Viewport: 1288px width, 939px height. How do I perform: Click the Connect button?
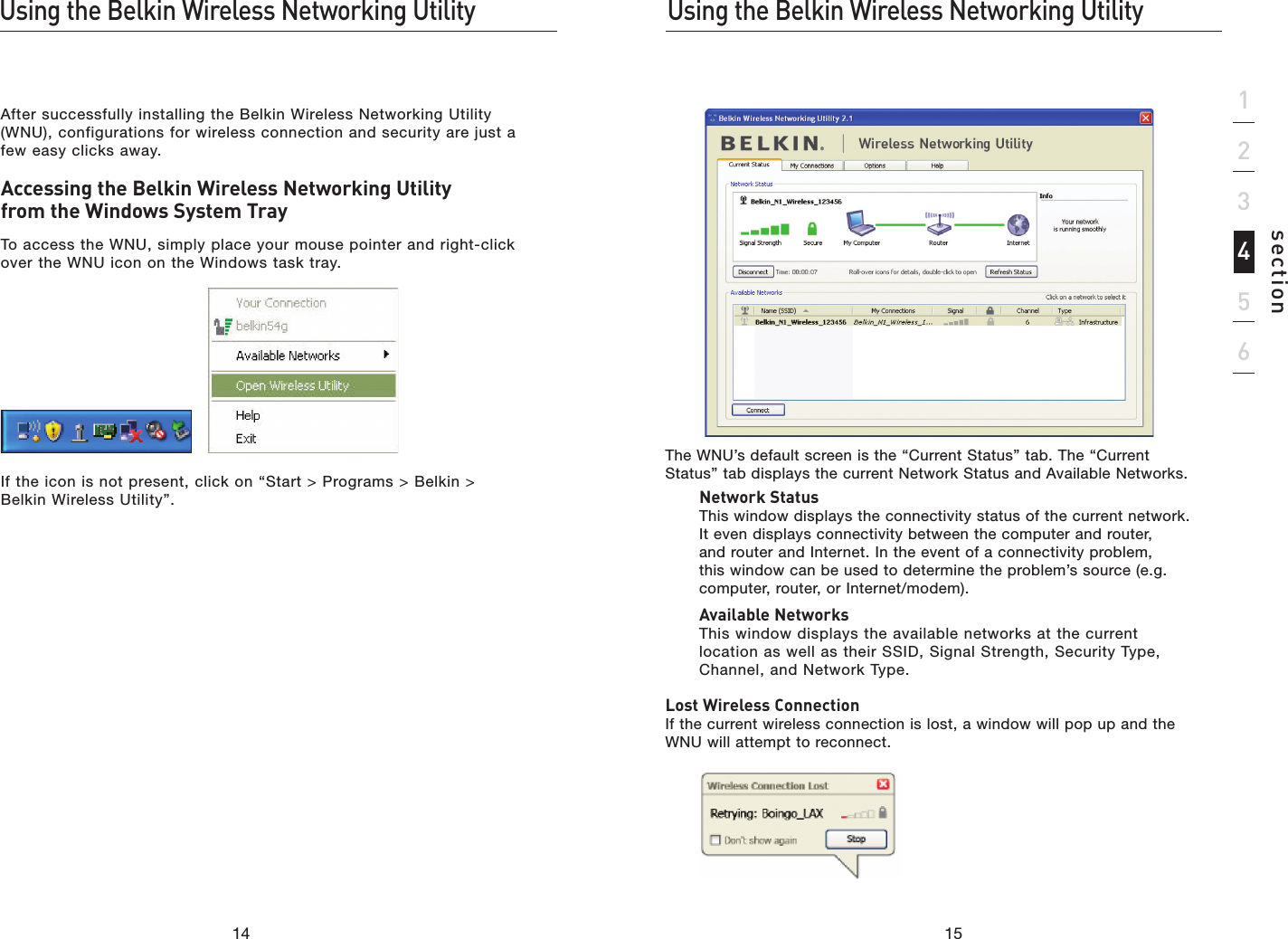pos(758,410)
